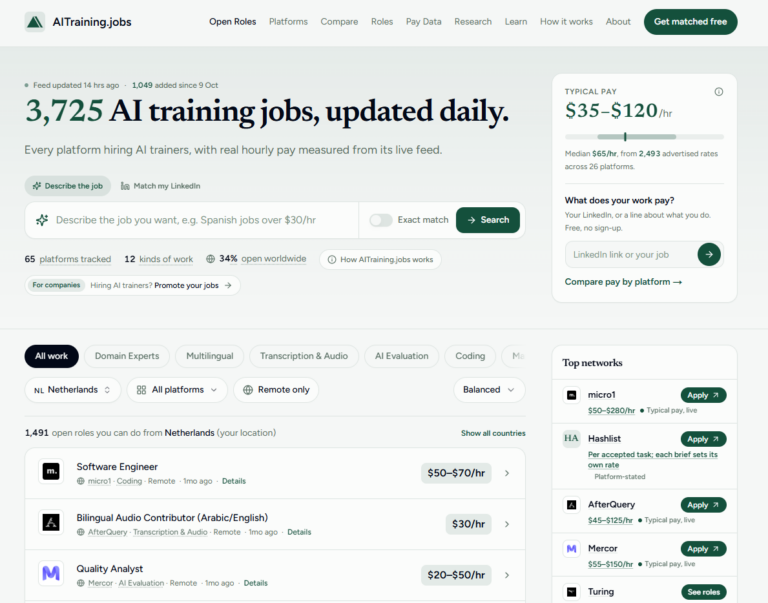
Task: Apply to AfterQuery network
Action: (703, 505)
